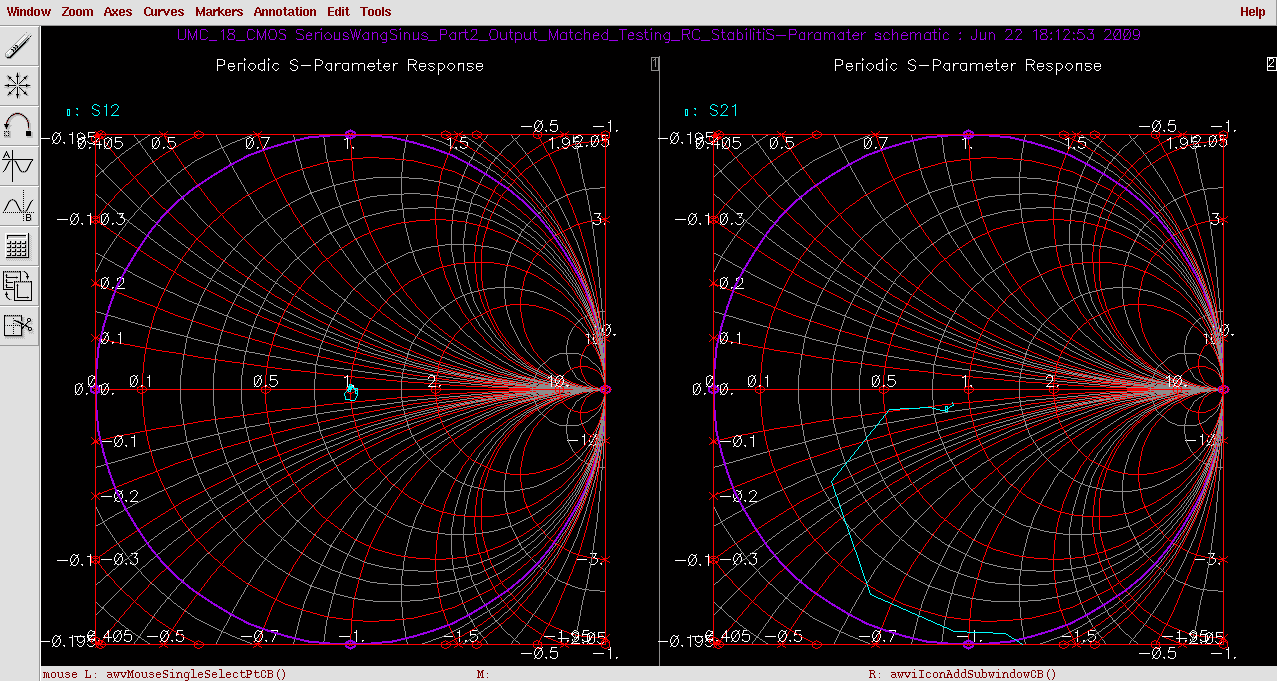This screenshot has height=681, width=1278.
Task: Click the purple UMC_18_CMOS window title text
Action: coord(659,35)
